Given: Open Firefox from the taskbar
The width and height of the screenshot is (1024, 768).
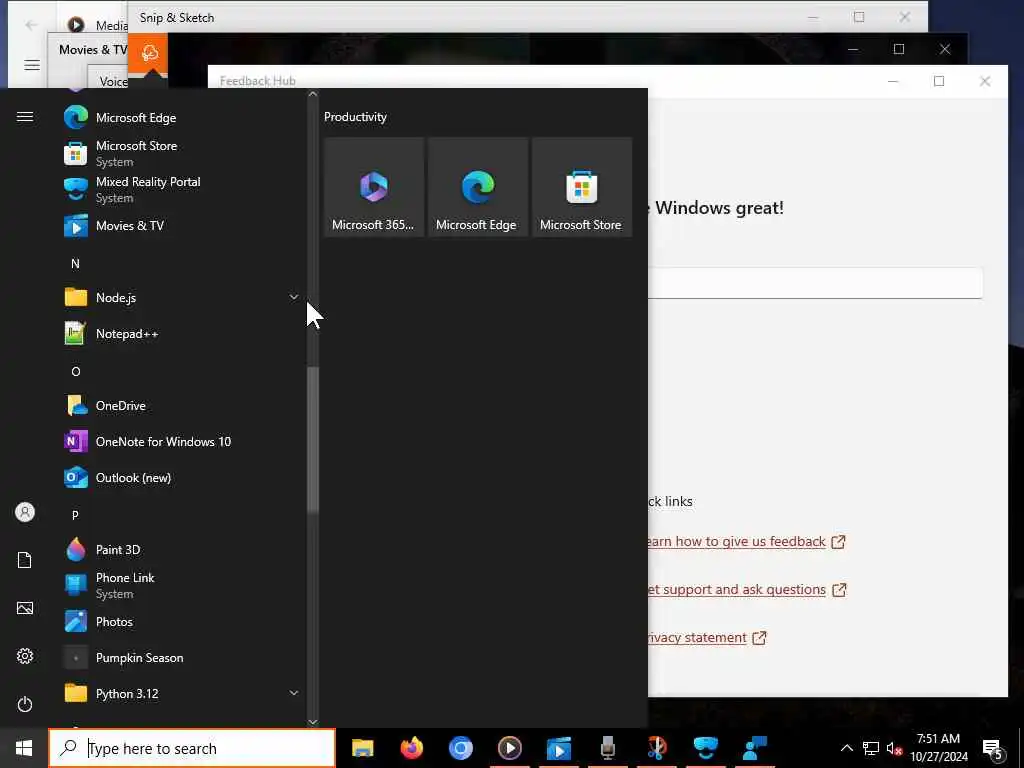Looking at the screenshot, I should tap(411, 748).
